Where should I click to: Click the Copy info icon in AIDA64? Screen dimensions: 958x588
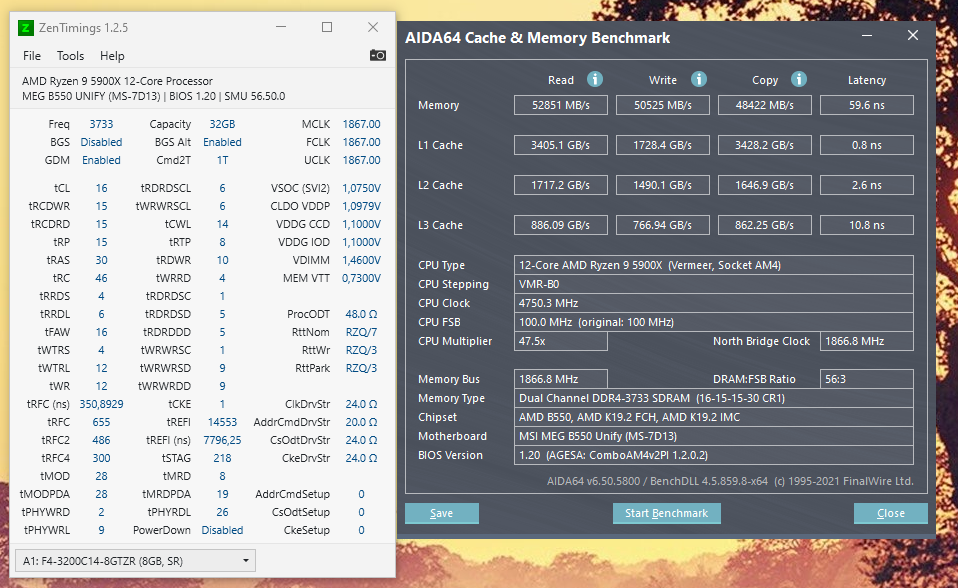pos(799,79)
